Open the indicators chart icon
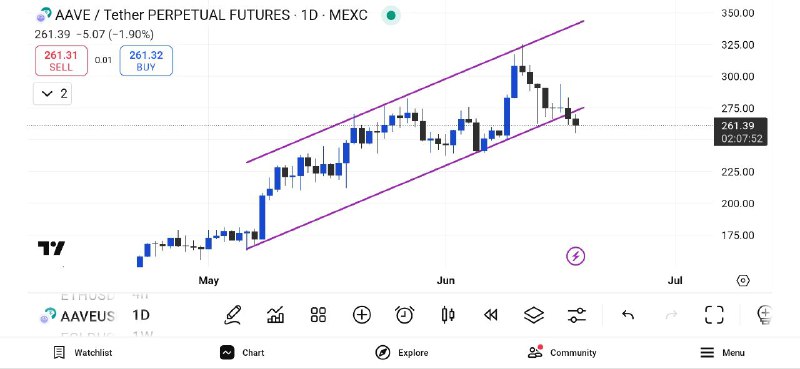 tap(276, 315)
